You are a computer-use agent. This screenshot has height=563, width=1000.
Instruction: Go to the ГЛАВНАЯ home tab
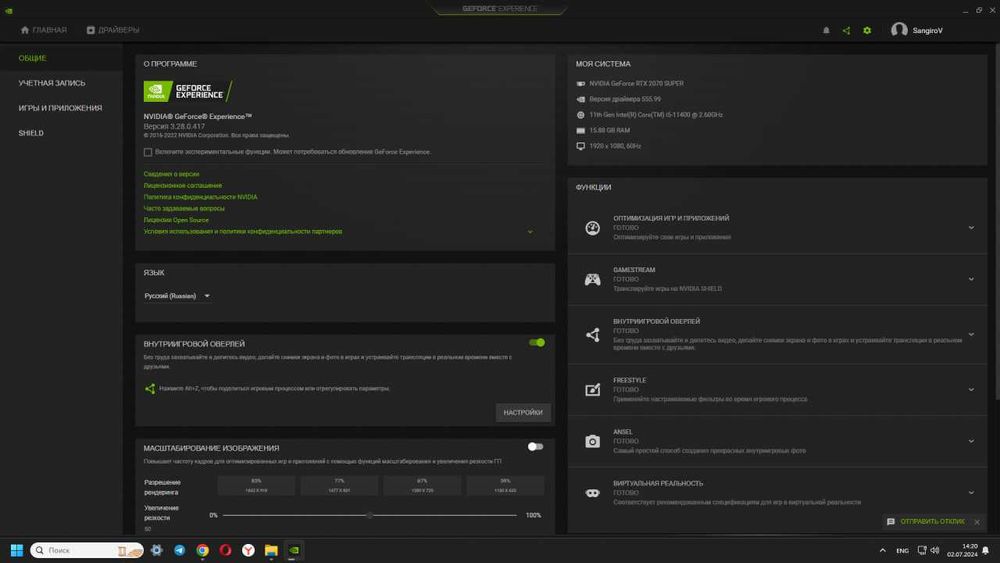[x=43, y=30]
